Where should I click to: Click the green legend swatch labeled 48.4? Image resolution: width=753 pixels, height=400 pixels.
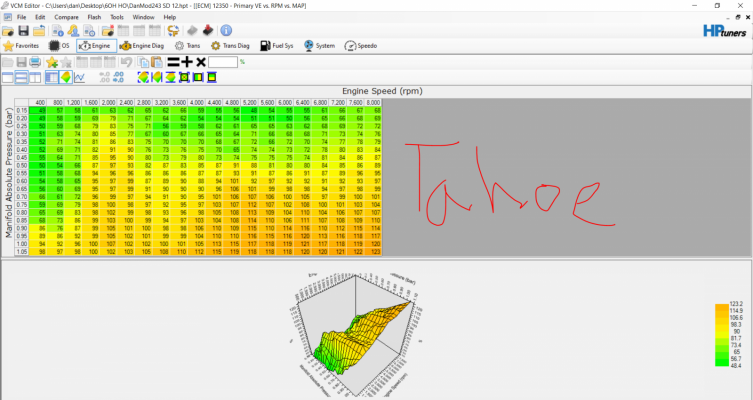coord(722,365)
